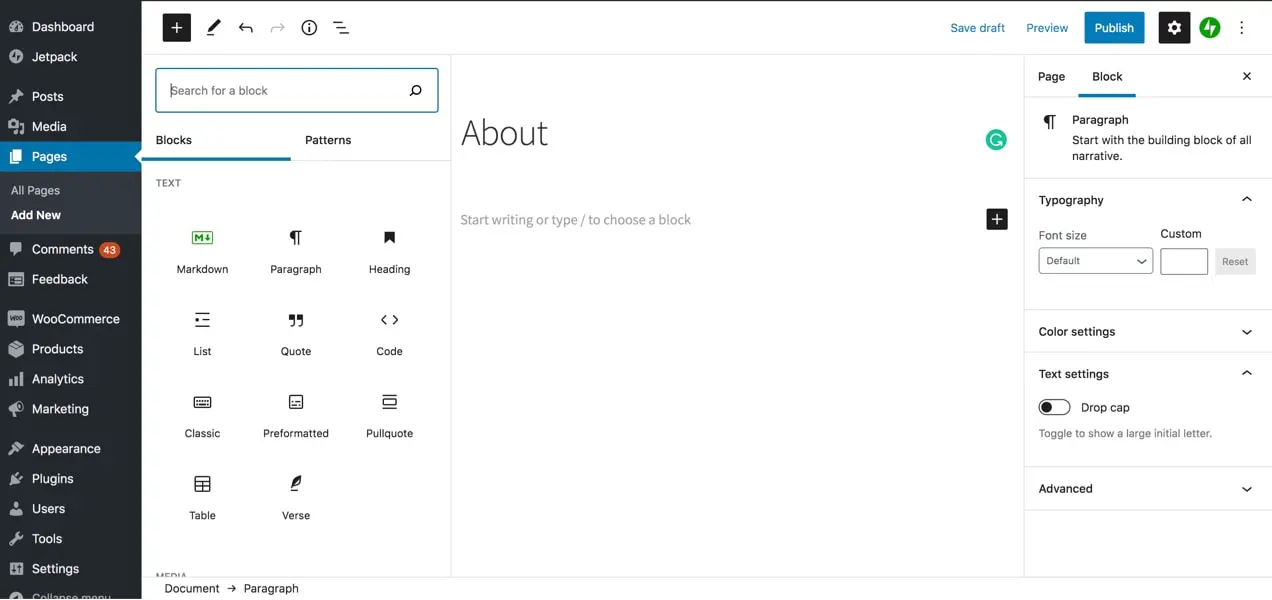
Task: Insert a Preformatted block
Action: coord(296,415)
